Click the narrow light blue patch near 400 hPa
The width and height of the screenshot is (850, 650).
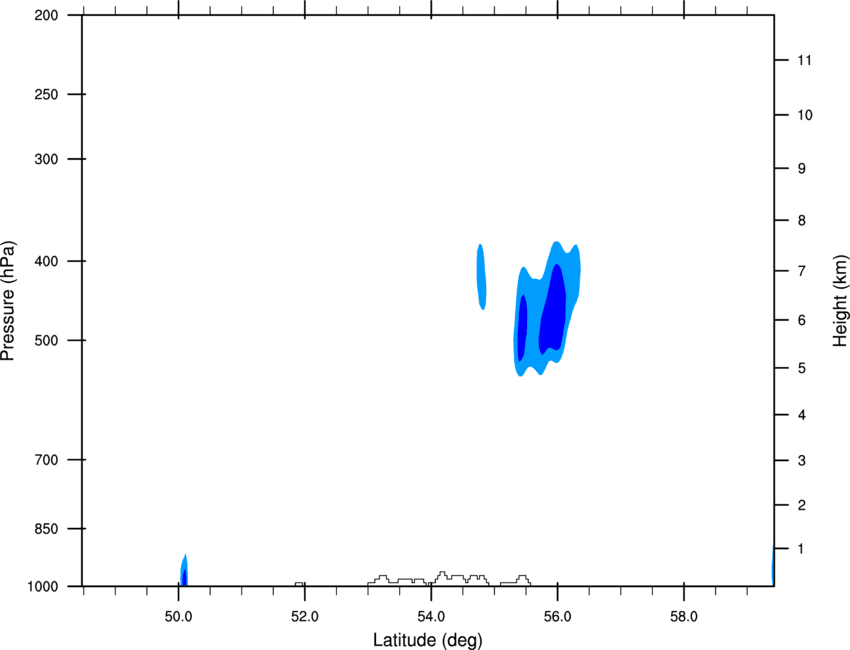point(481,276)
